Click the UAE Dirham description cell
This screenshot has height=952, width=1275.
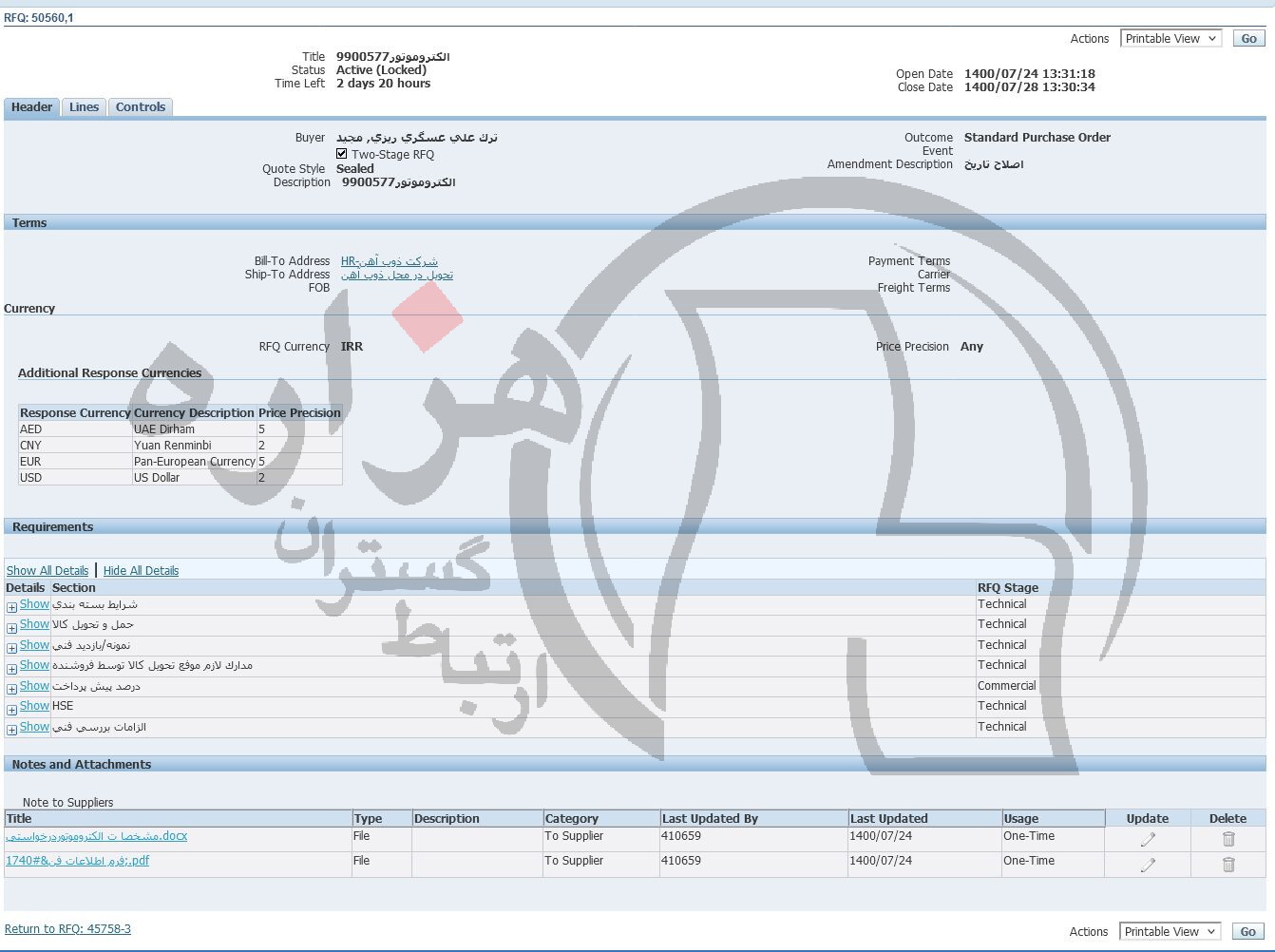(x=195, y=429)
